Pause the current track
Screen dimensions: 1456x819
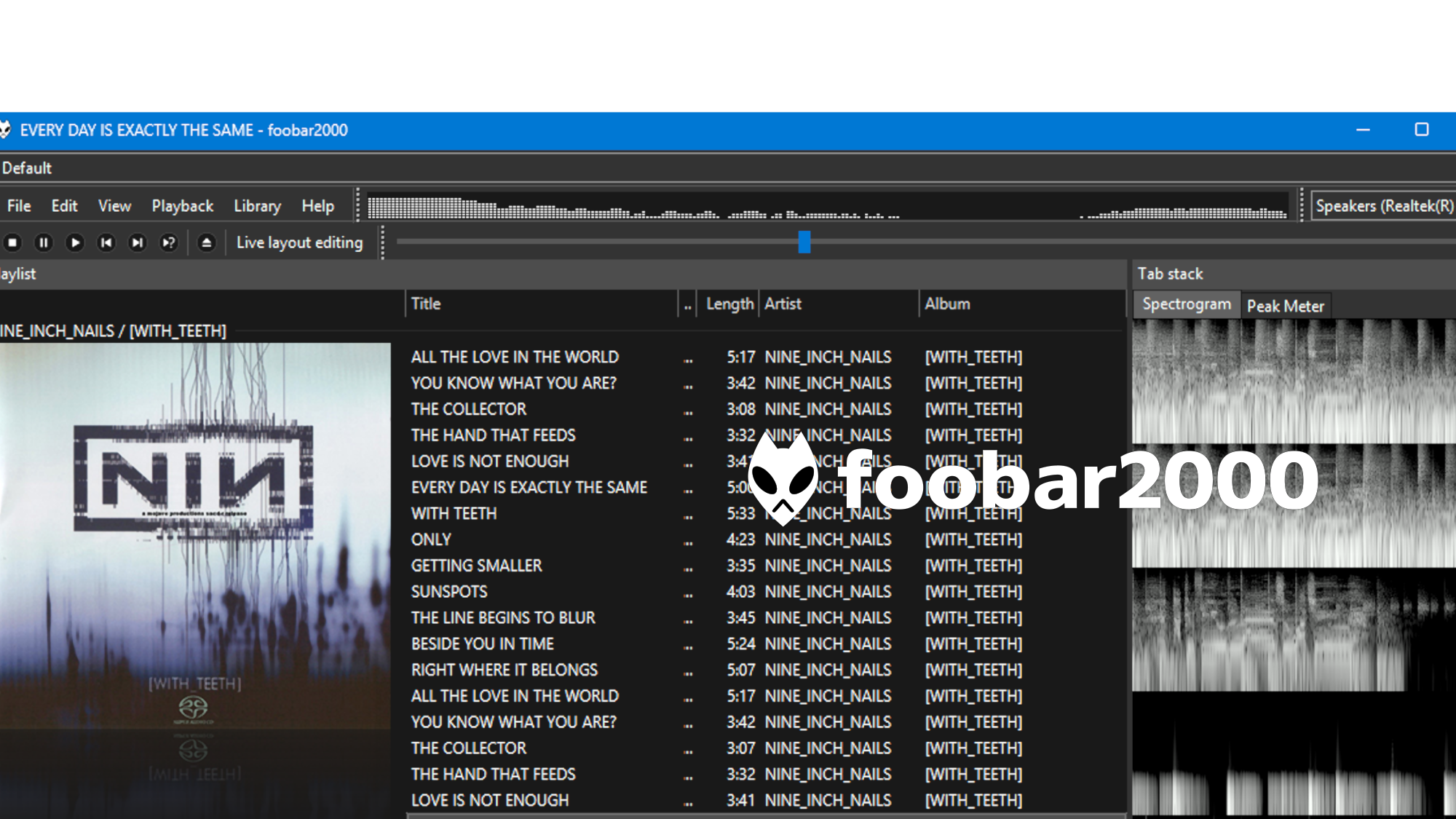44,242
